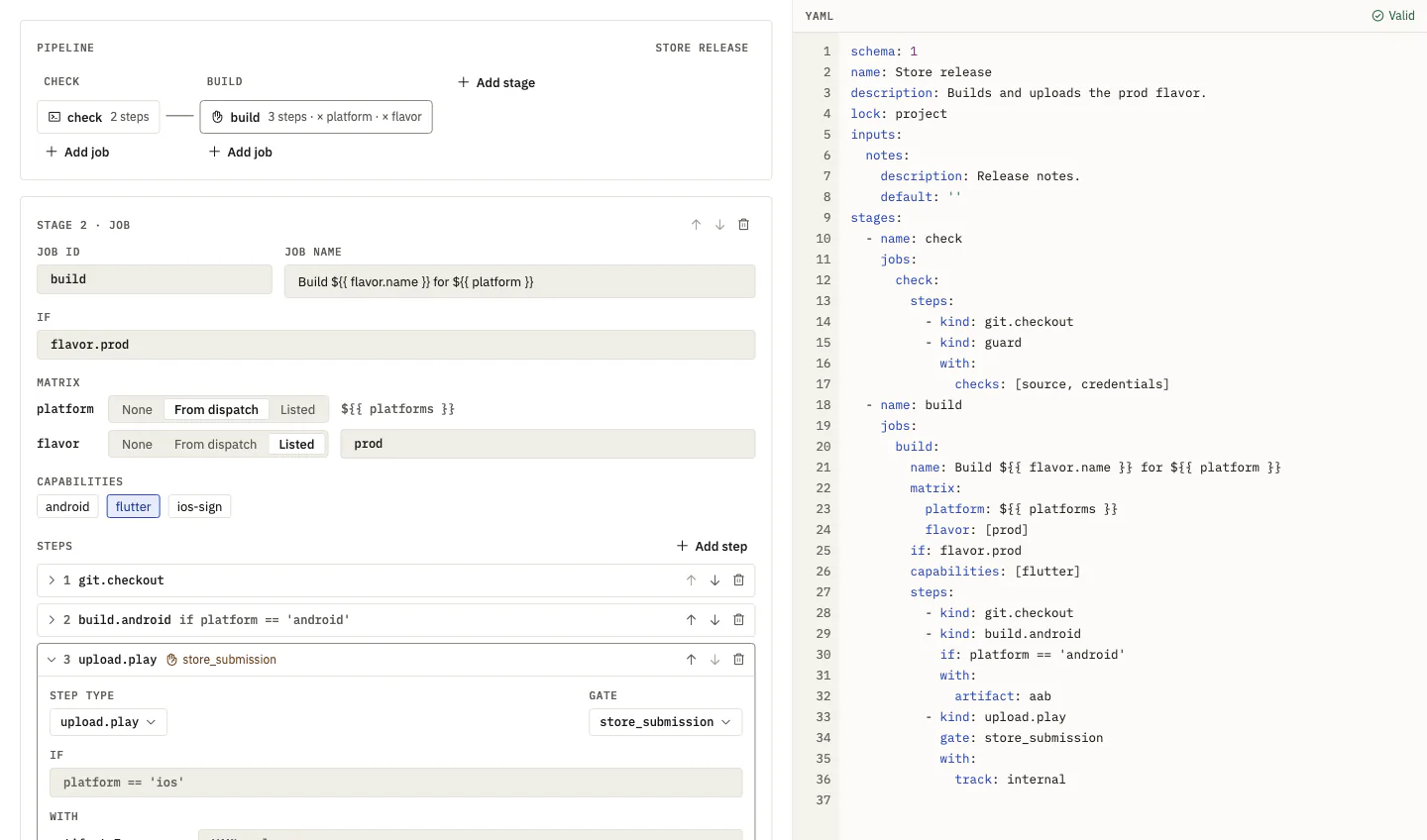This screenshot has height=840, width=1427.
Task: Expand the git.checkout step
Action: tap(52, 580)
